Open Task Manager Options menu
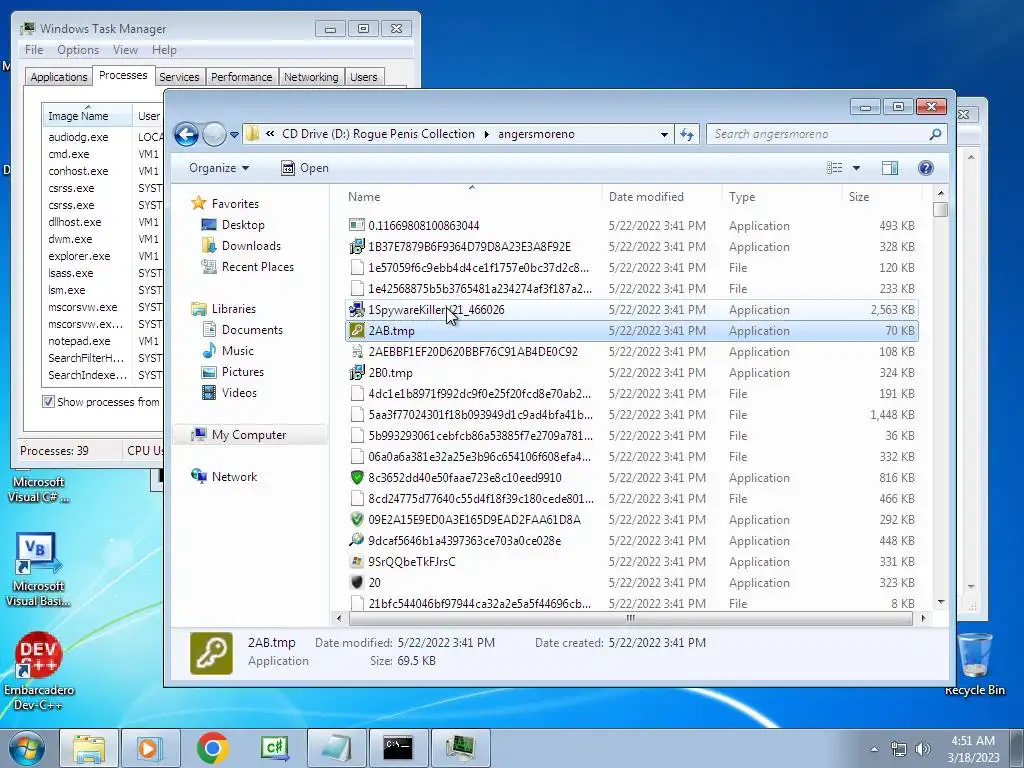The image size is (1024, 768). (x=78, y=50)
